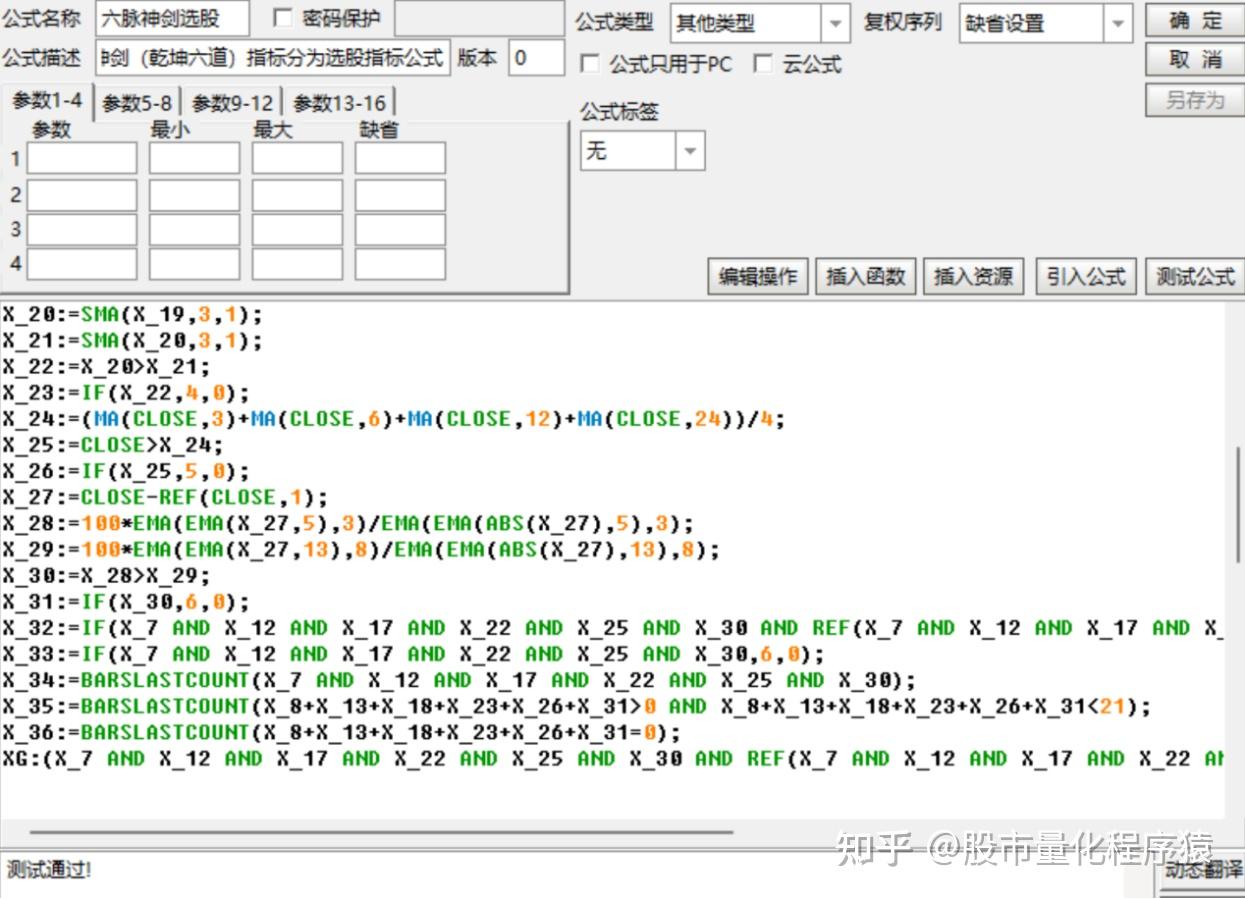Click the line X_22:=X_20>X_21

pyautogui.click(x=106, y=367)
